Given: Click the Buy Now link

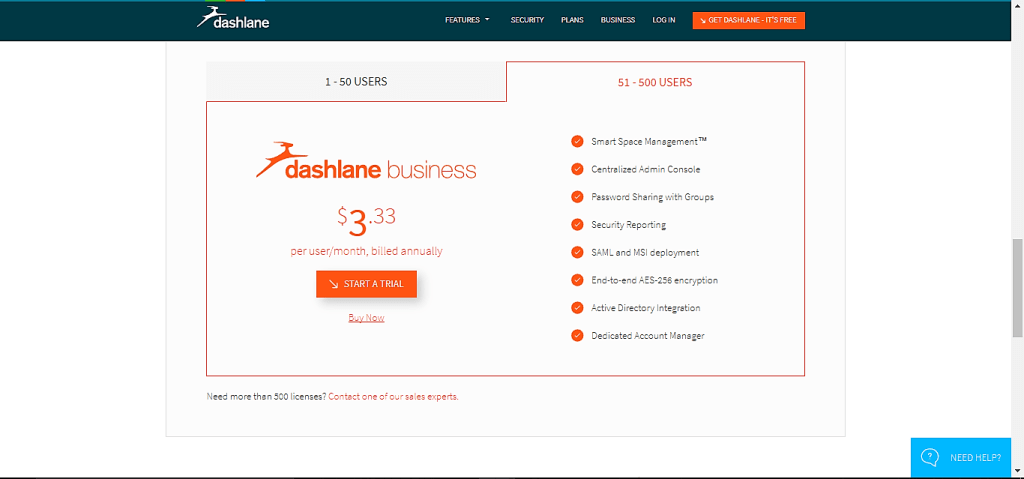Looking at the screenshot, I should [x=366, y=318].
